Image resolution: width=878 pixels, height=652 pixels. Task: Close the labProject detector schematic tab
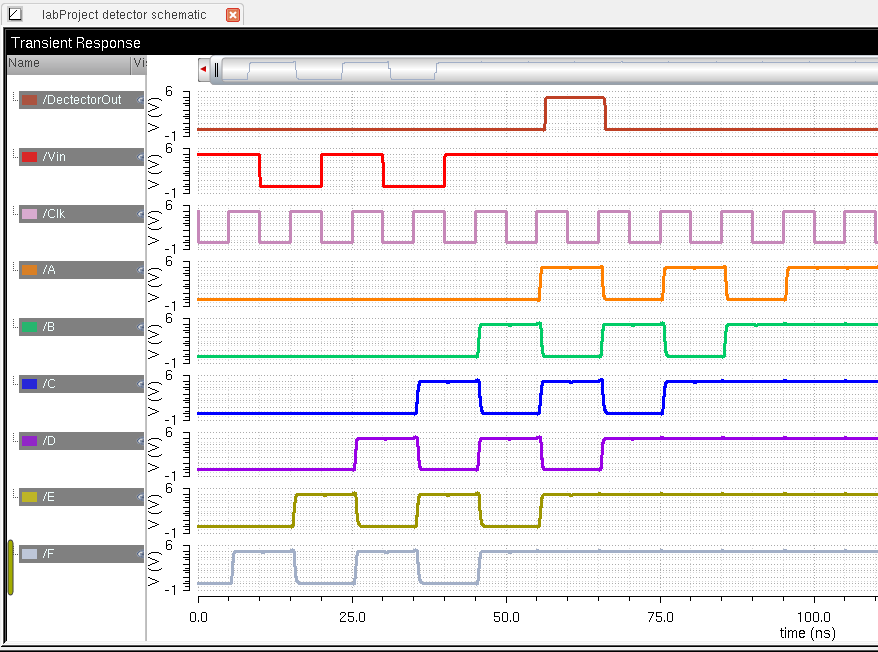pos(233,15)
